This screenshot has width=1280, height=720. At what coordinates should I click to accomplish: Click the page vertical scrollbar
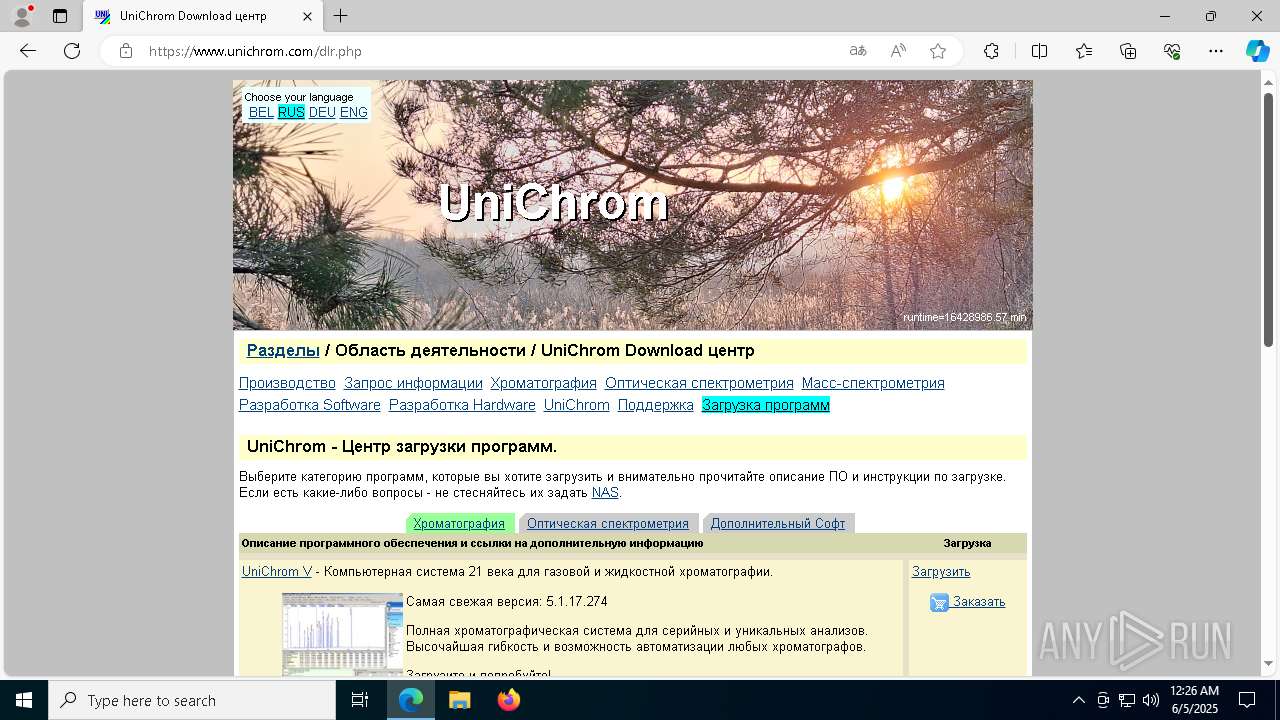(1269, 220)
